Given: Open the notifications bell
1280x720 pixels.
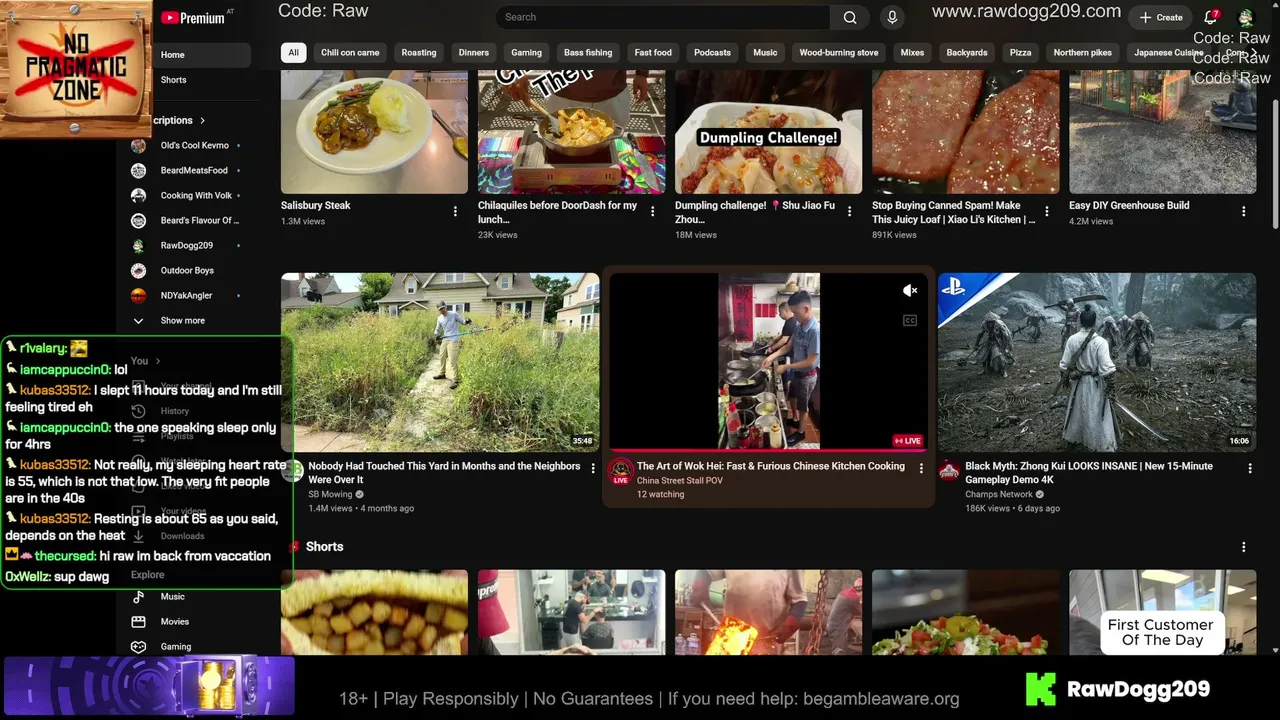Looking at the screenshot, I should (1211, 17).
